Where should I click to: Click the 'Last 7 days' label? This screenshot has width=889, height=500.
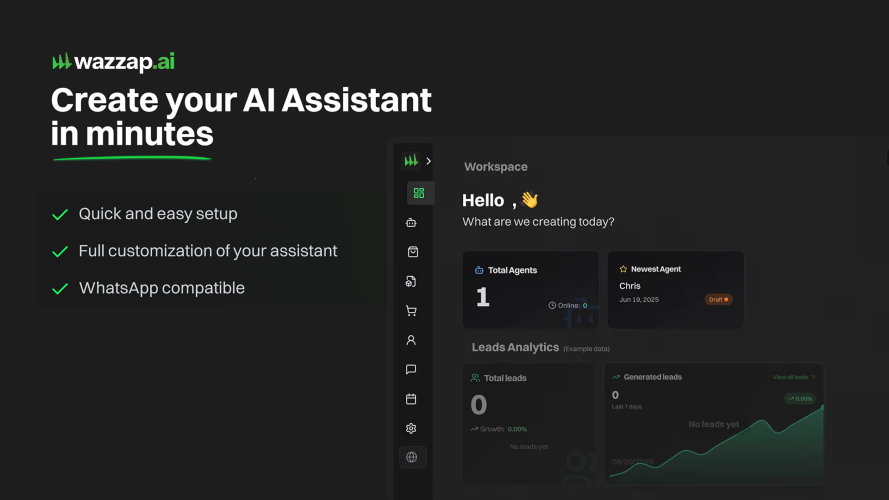pyautogui.click(x=626, y=406)
